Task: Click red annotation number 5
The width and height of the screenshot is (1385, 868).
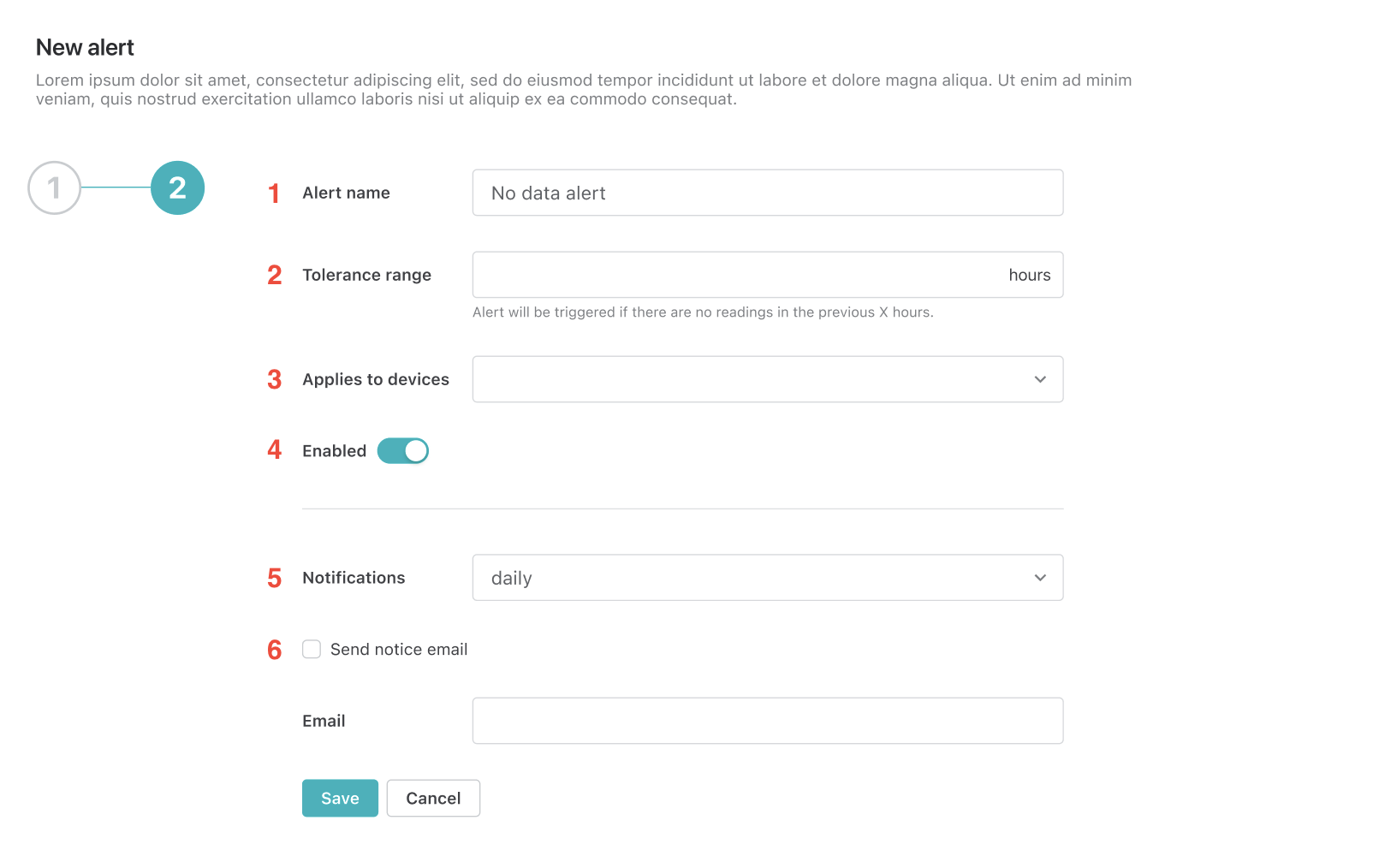Action: (274, 579)
